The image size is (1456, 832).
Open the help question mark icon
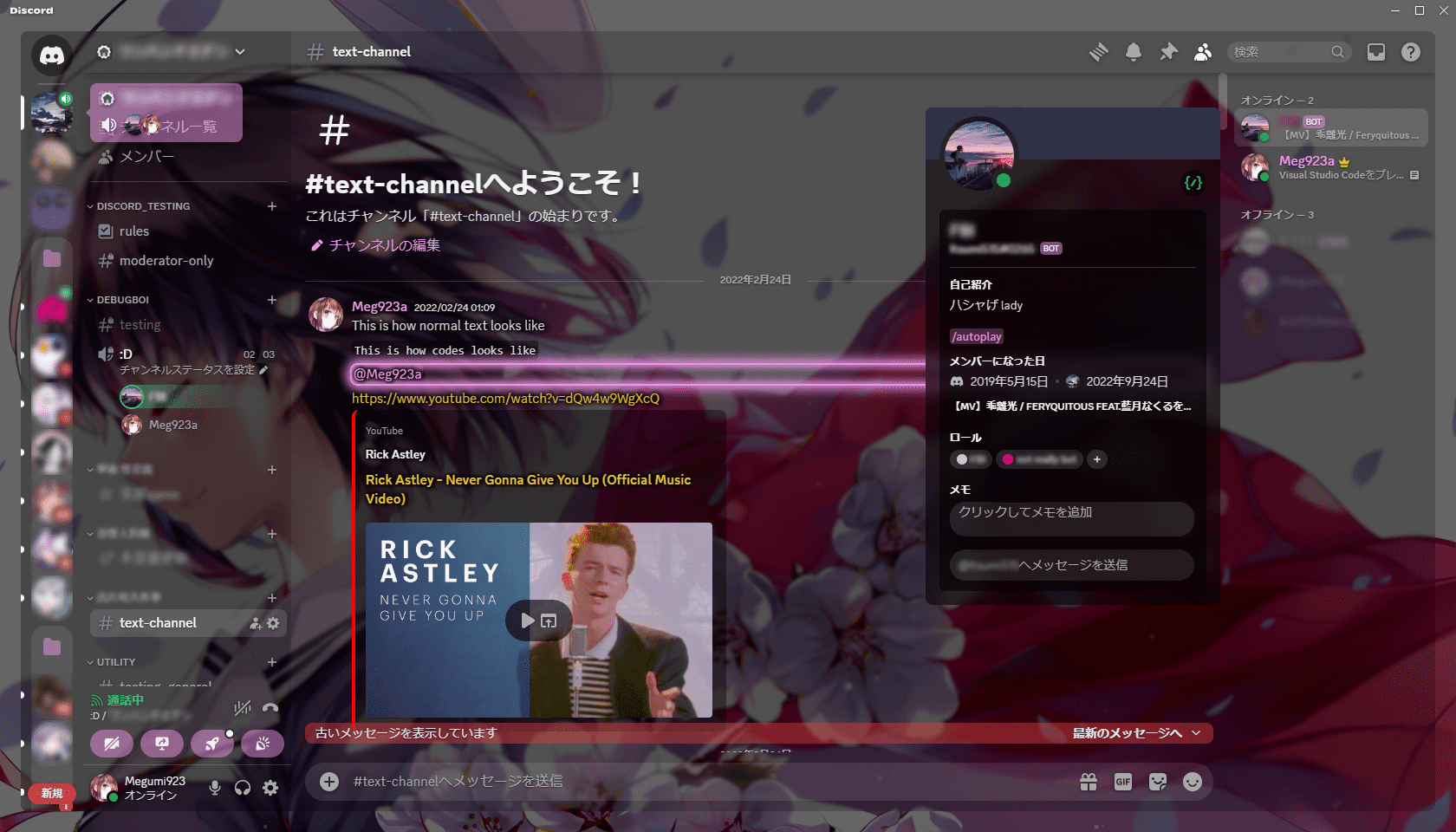coord(1411,52)
